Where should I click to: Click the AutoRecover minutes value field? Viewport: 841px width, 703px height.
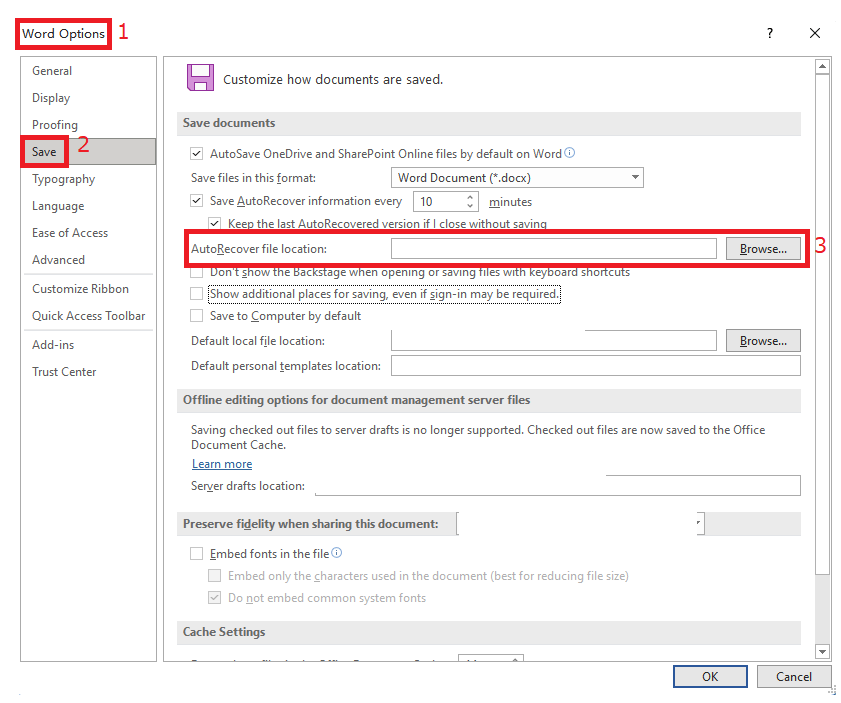(x=439, y=202)
